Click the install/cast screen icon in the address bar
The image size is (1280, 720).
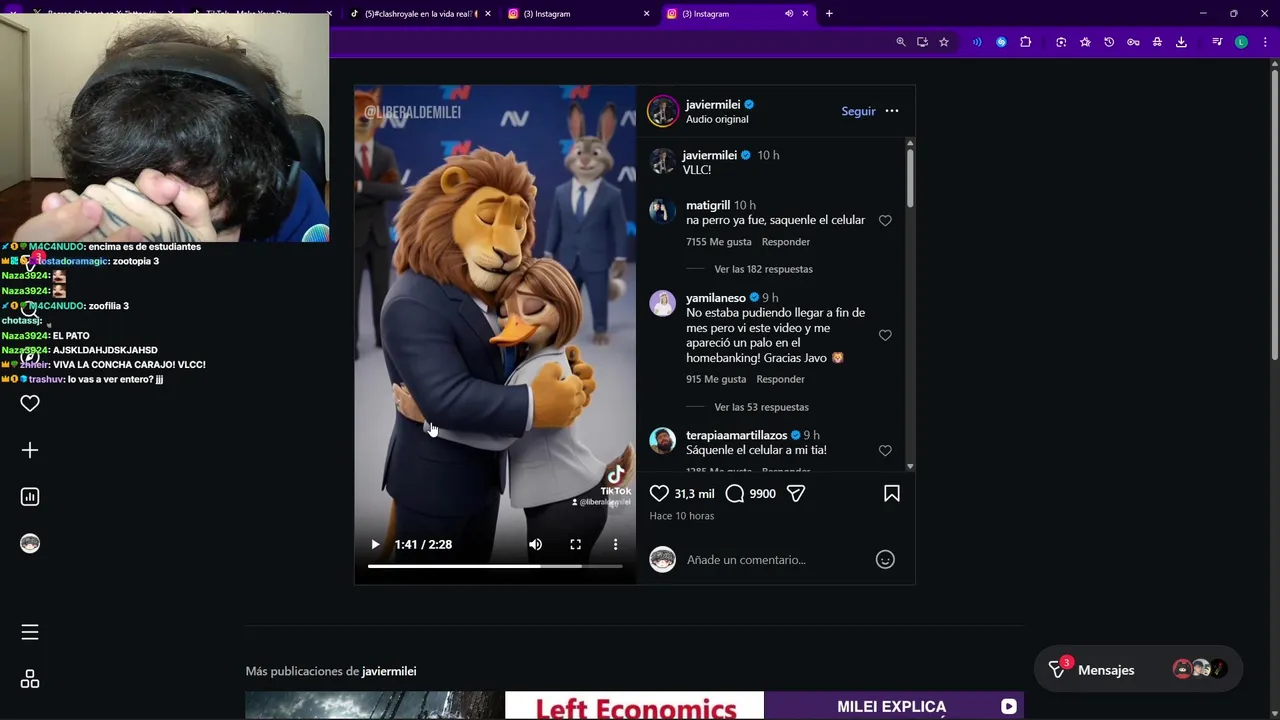pyautogui.click(x=922, y=42)
